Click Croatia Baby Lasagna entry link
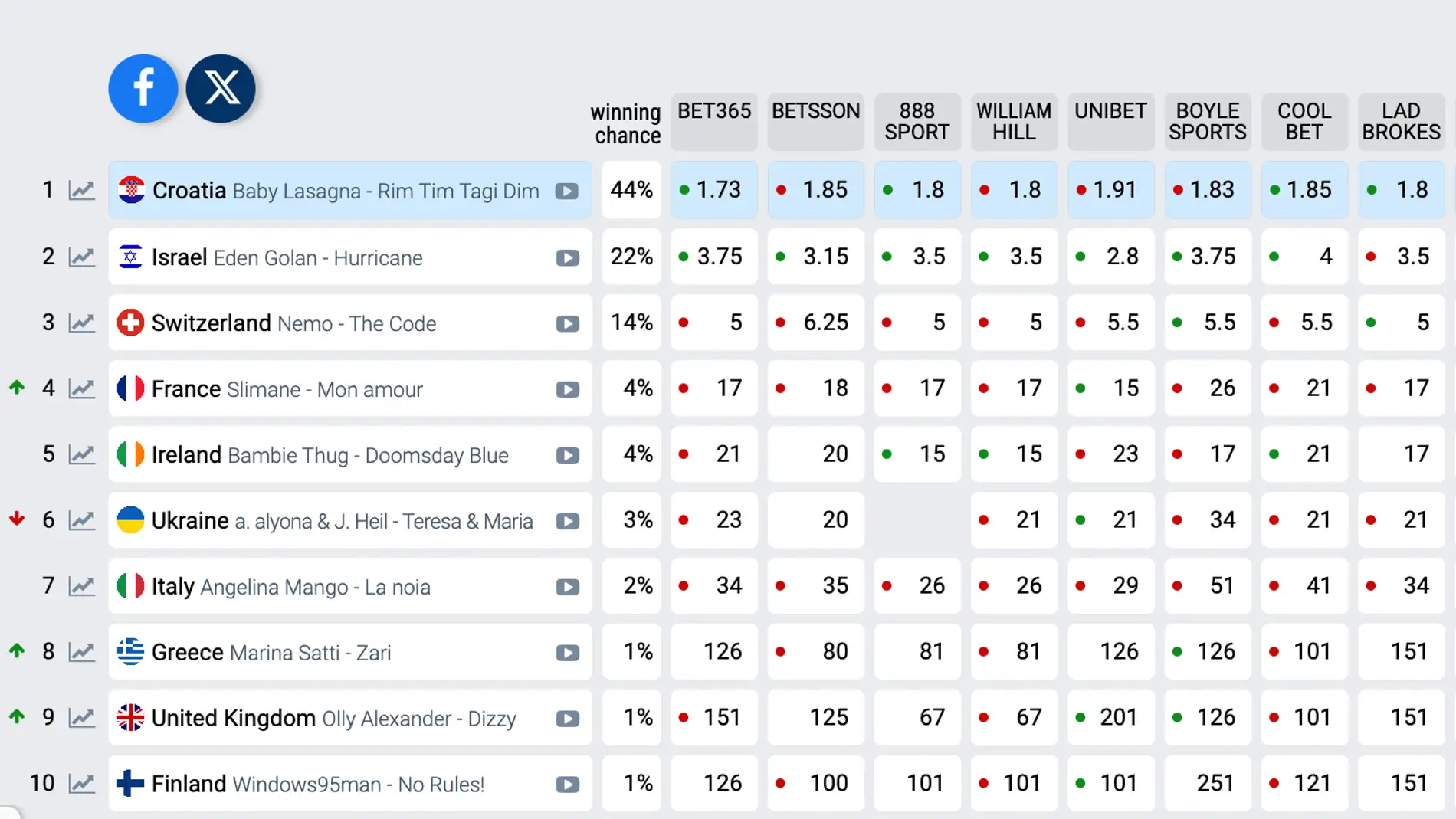 tap(345, 191)
